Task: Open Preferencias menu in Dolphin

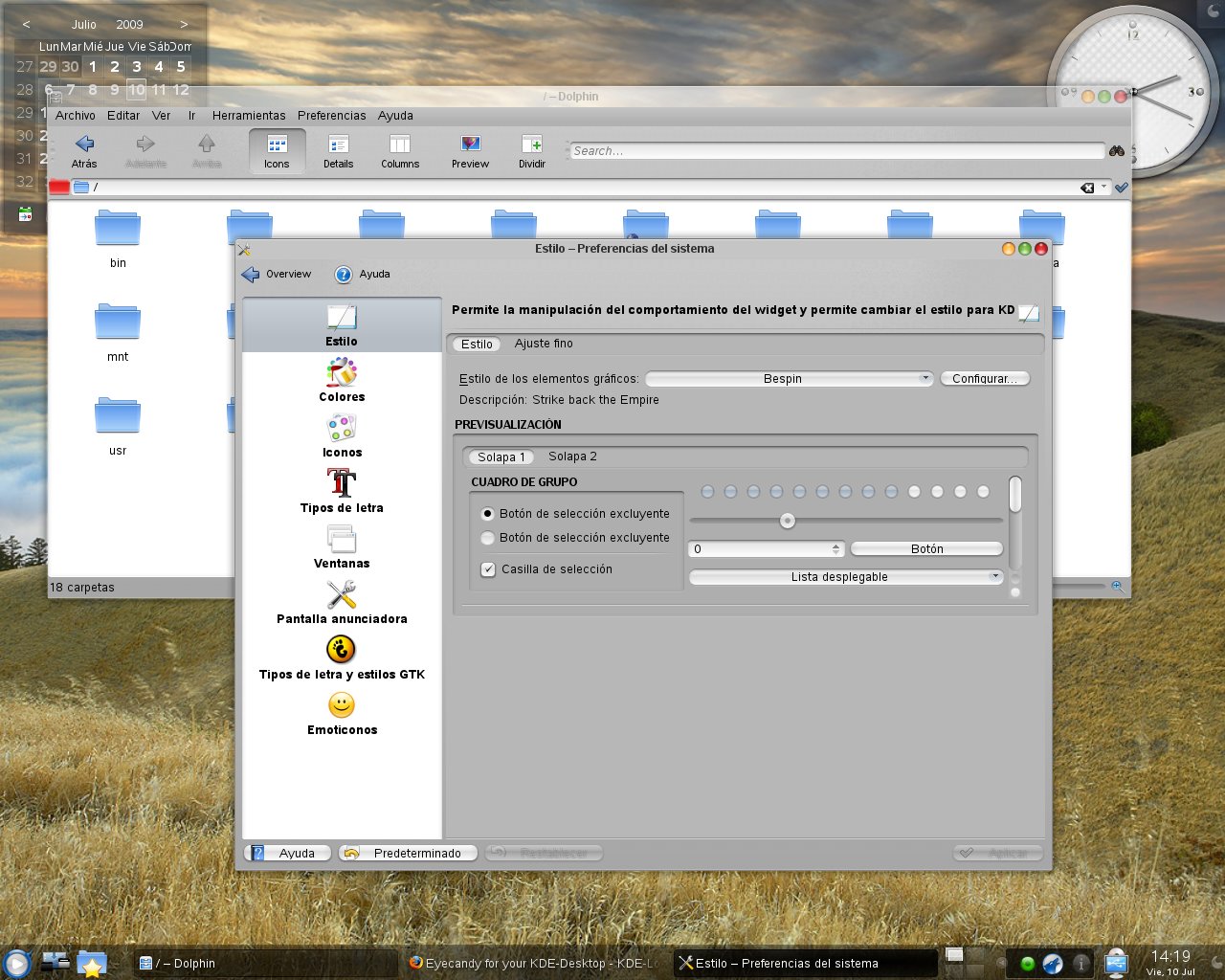Action: [x=332, y=116]
